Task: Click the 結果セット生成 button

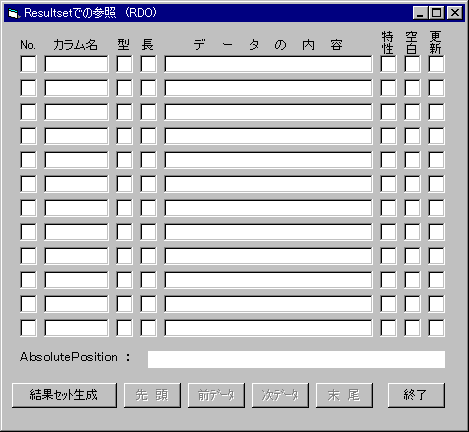Action: coord(64,395)
